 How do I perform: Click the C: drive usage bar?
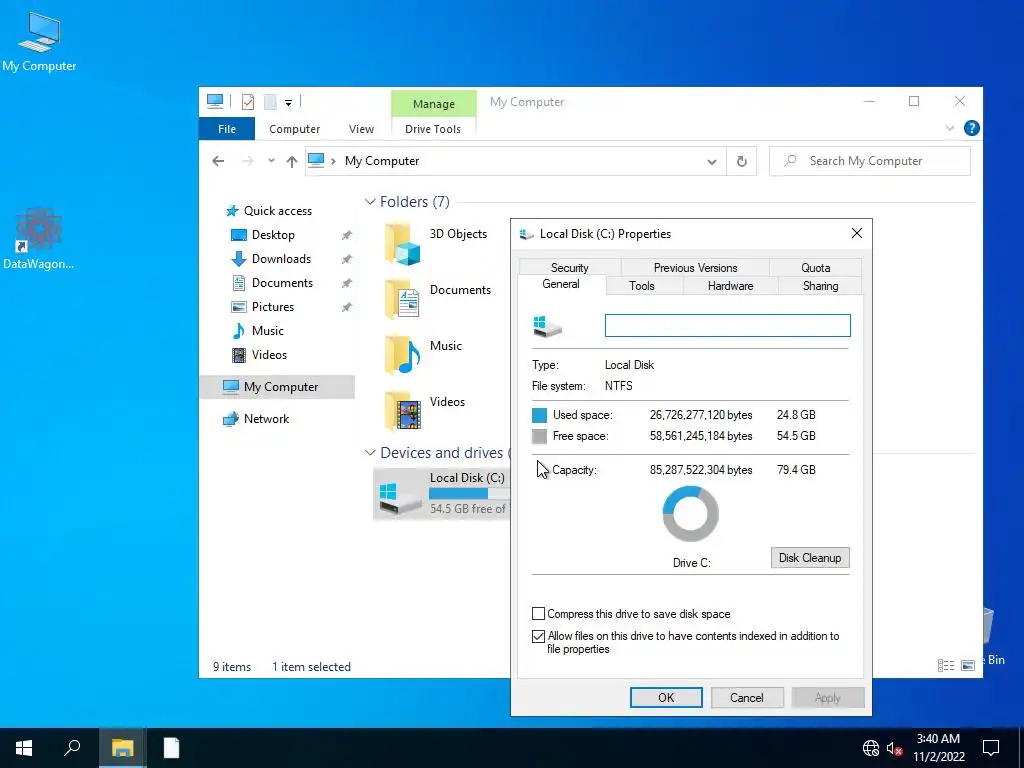pos(469,494)
